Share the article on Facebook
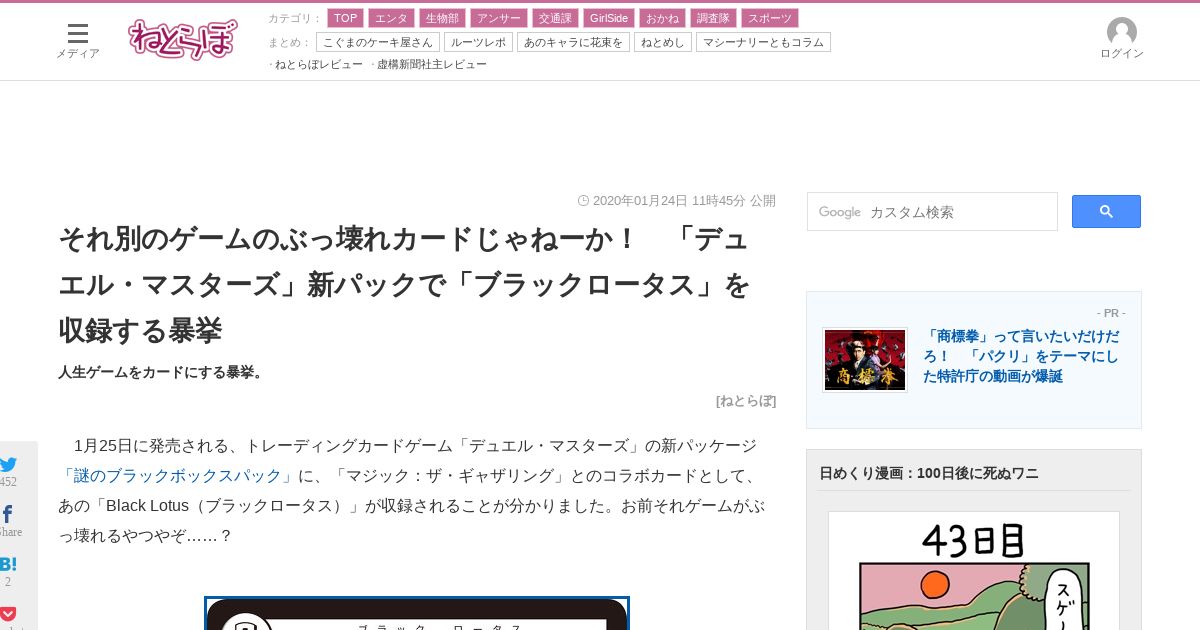 click(7, 514)
